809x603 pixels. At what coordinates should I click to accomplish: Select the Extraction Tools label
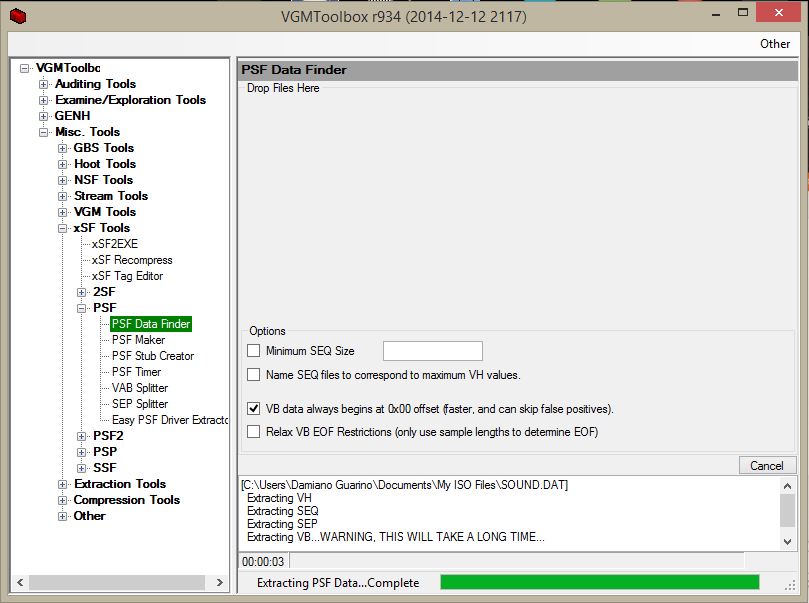(120, 483)
